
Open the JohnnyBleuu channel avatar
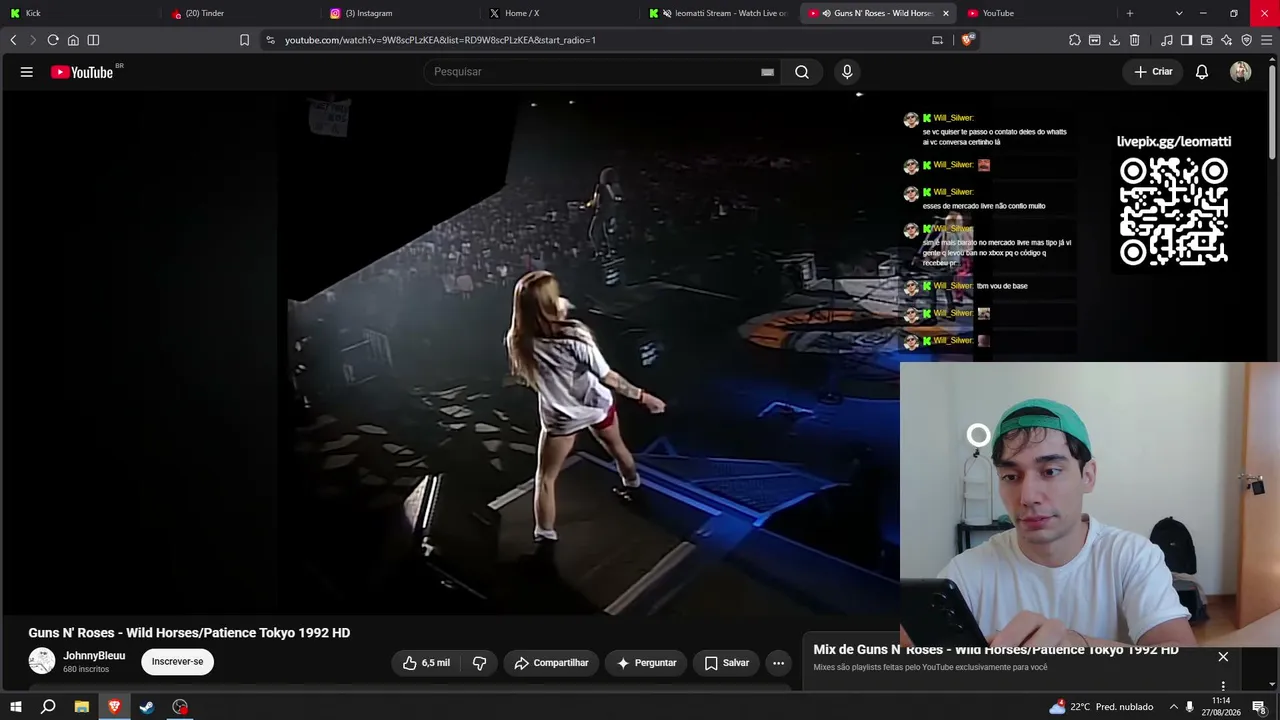click(42, 661)
